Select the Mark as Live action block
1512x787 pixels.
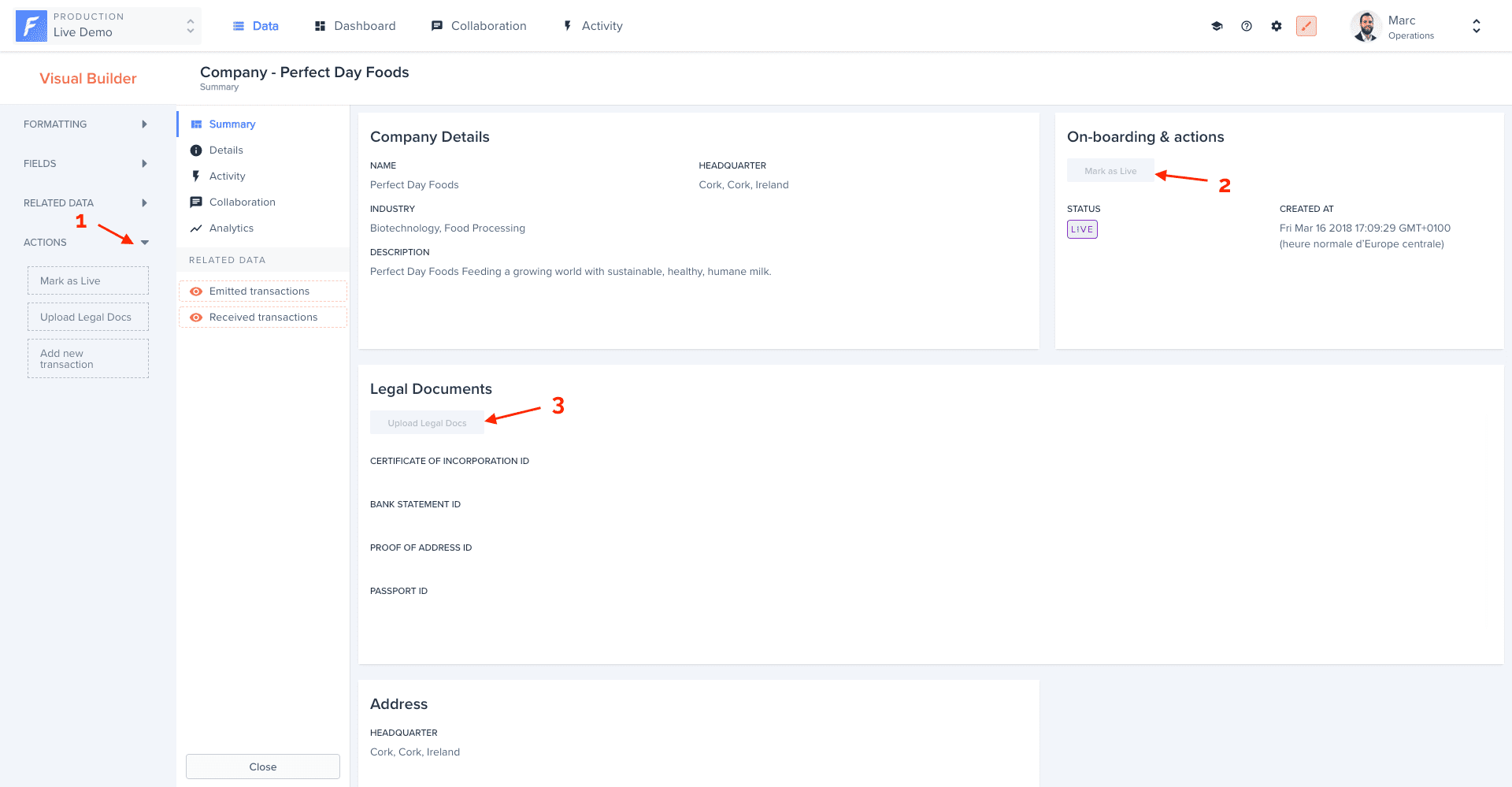88,280
